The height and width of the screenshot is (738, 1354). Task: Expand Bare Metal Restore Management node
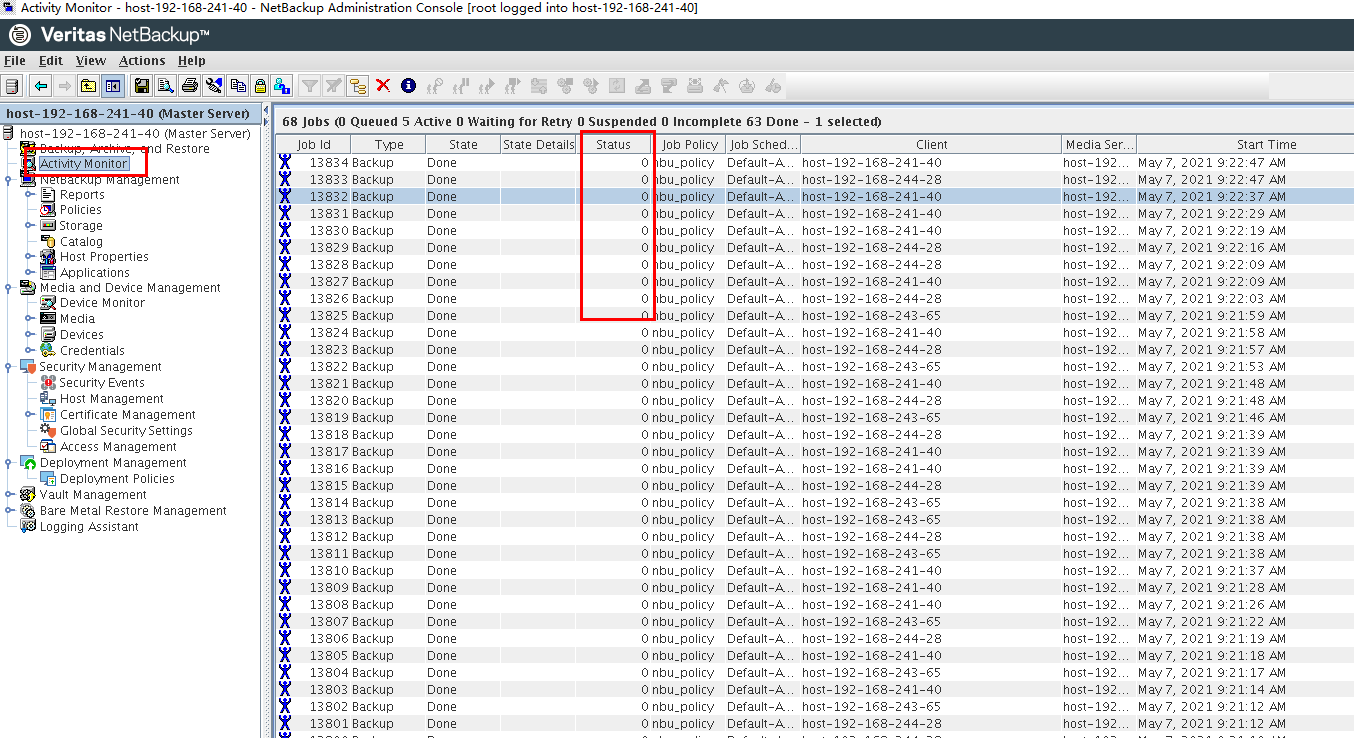[x=9, y=511]
